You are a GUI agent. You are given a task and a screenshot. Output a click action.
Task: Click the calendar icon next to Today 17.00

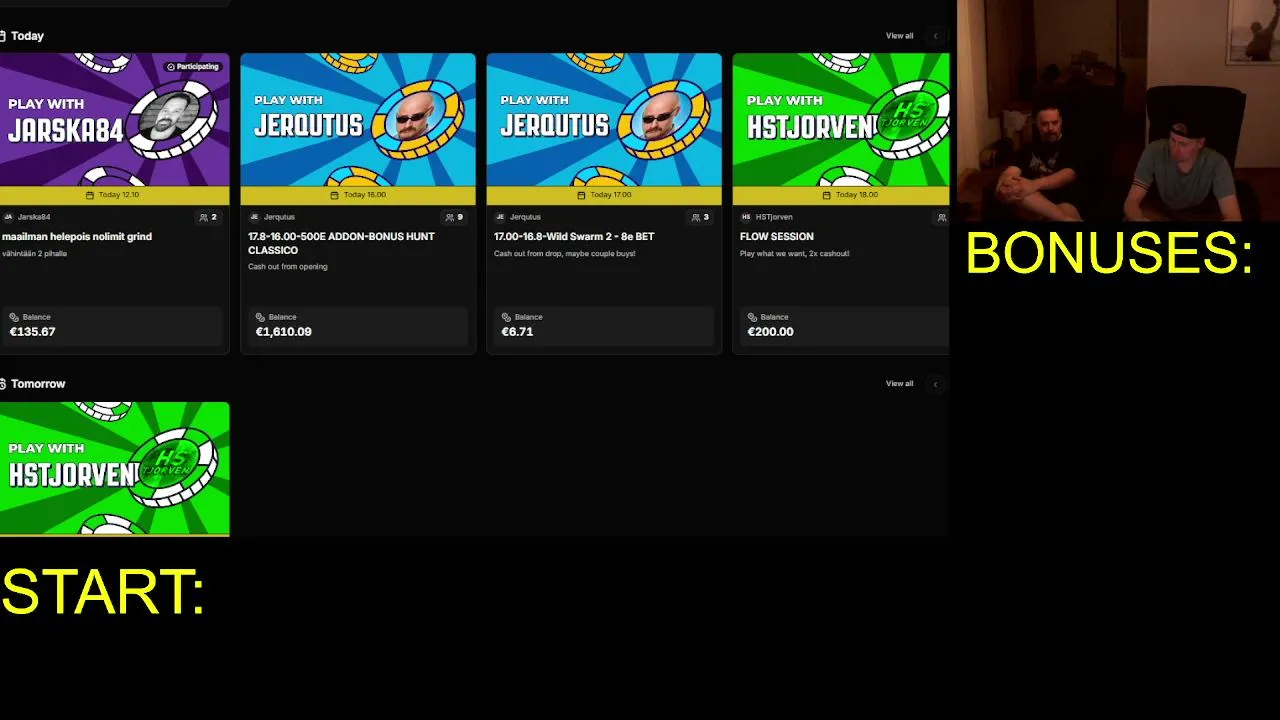pos(581,195)
